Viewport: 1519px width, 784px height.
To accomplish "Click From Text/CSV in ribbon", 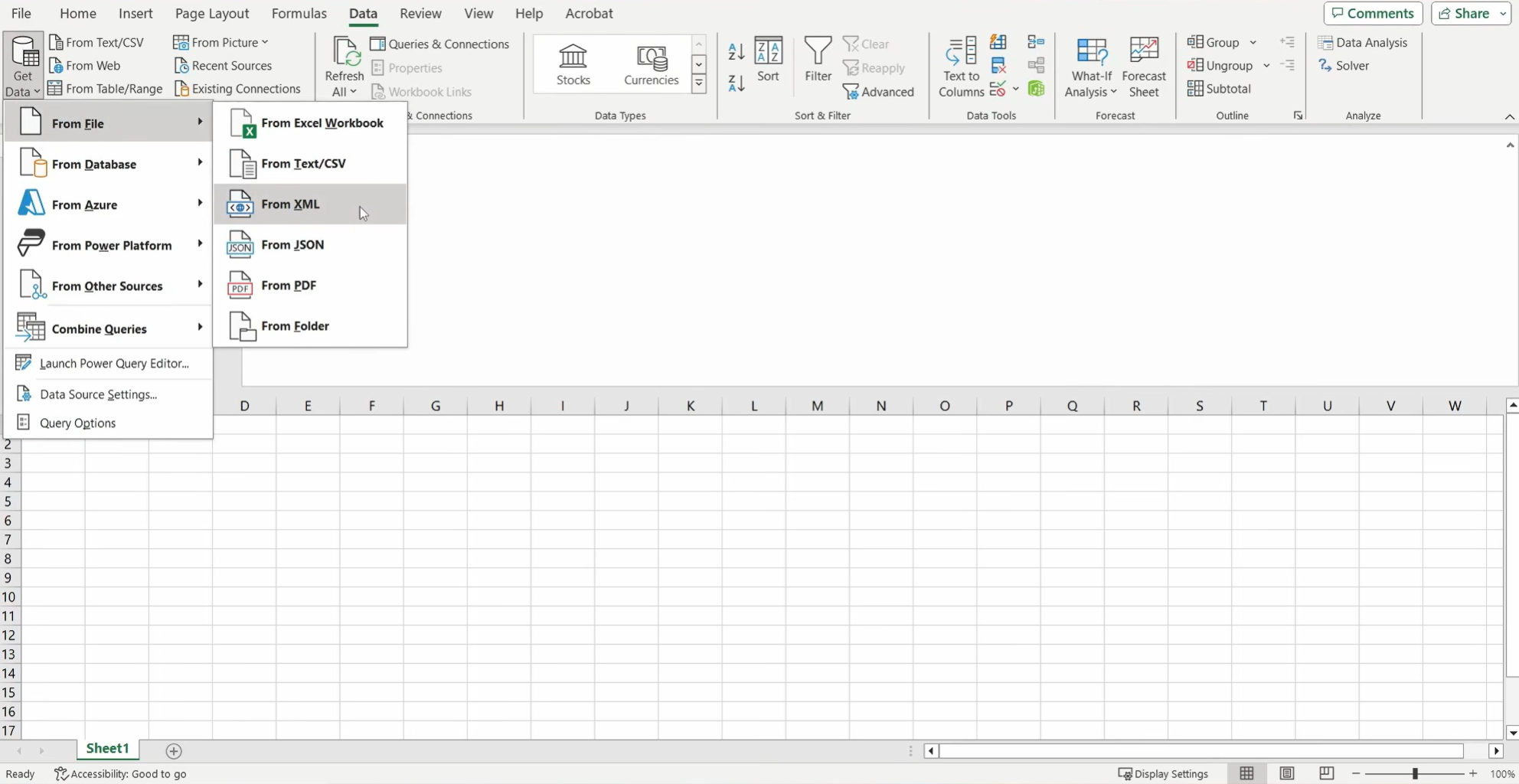I will (96, 42).
